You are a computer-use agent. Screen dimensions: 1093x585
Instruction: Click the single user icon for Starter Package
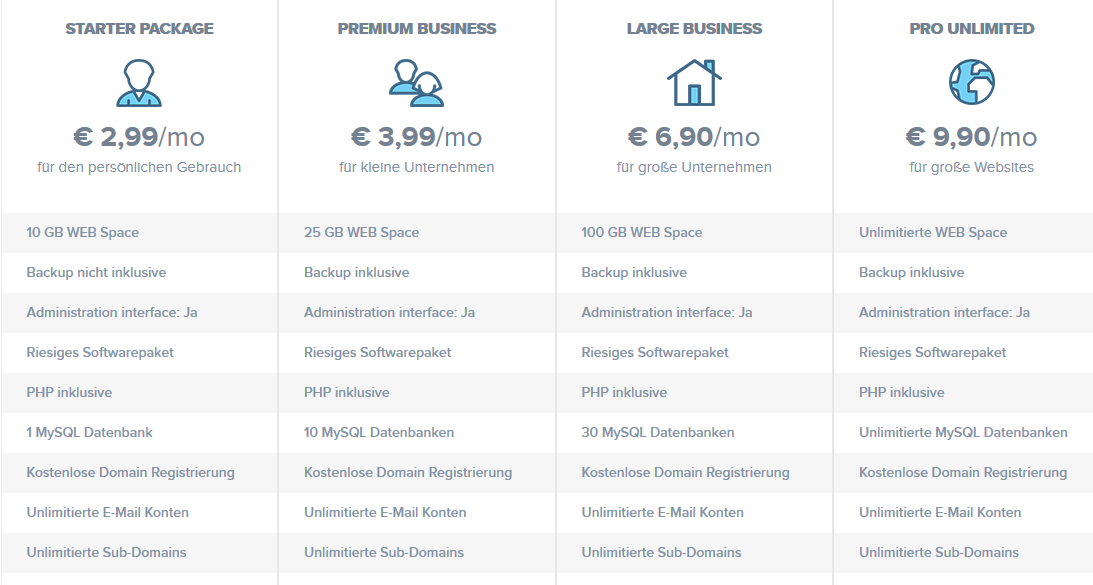[x=139, y=83]
